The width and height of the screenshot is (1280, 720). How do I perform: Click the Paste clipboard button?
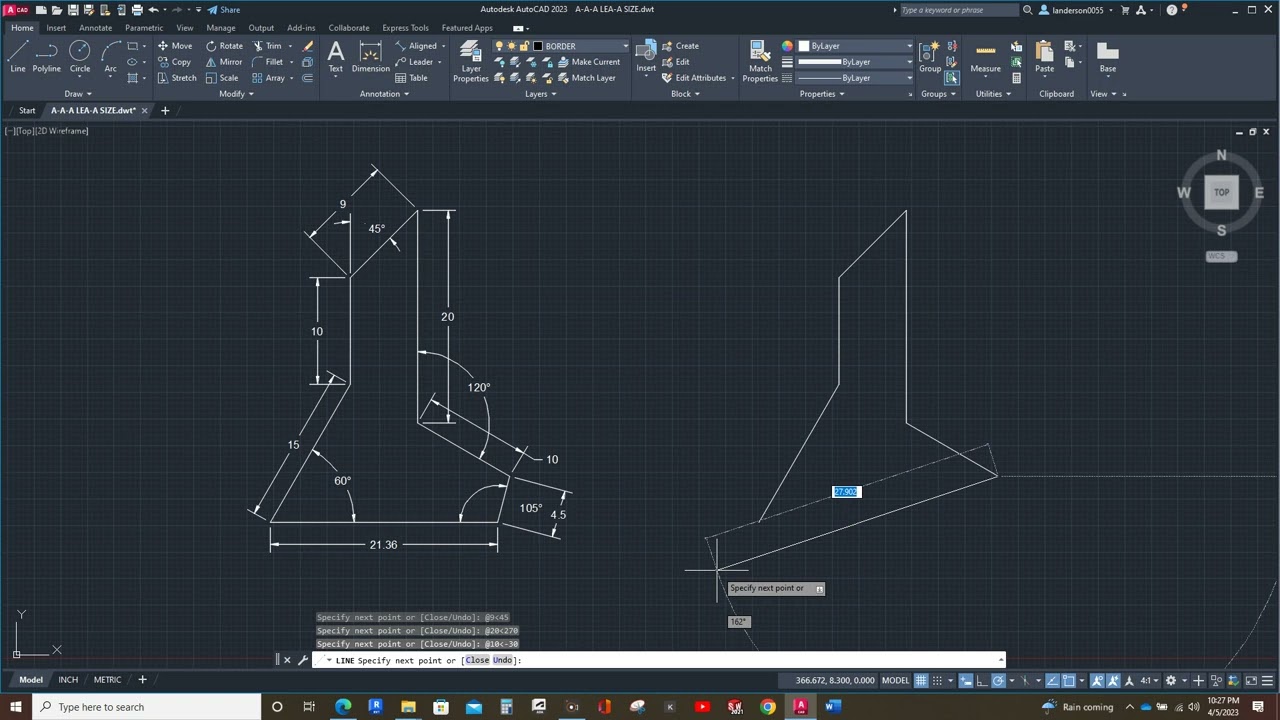[1044, 56]
